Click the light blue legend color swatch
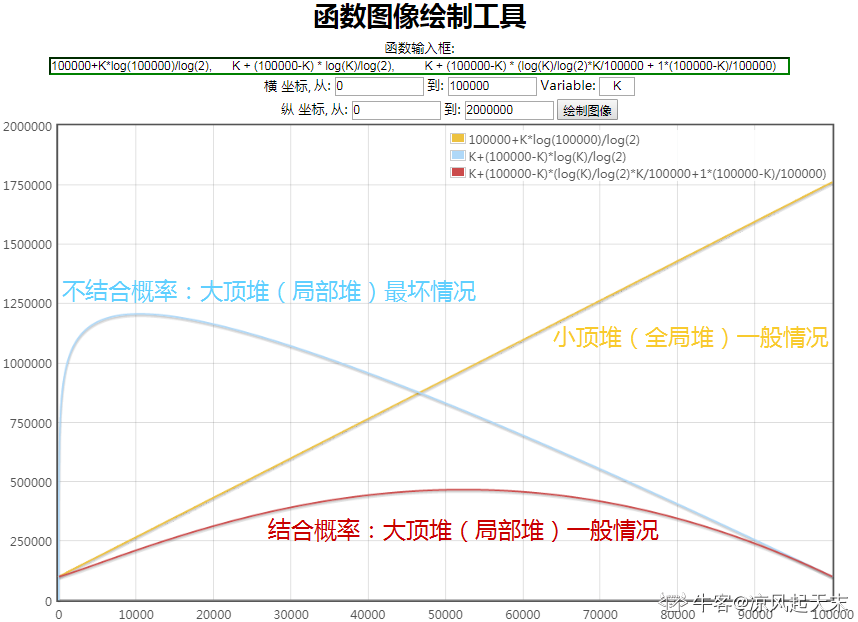The width and height of the screenshot is (858, 622). (x=458, y=156)
